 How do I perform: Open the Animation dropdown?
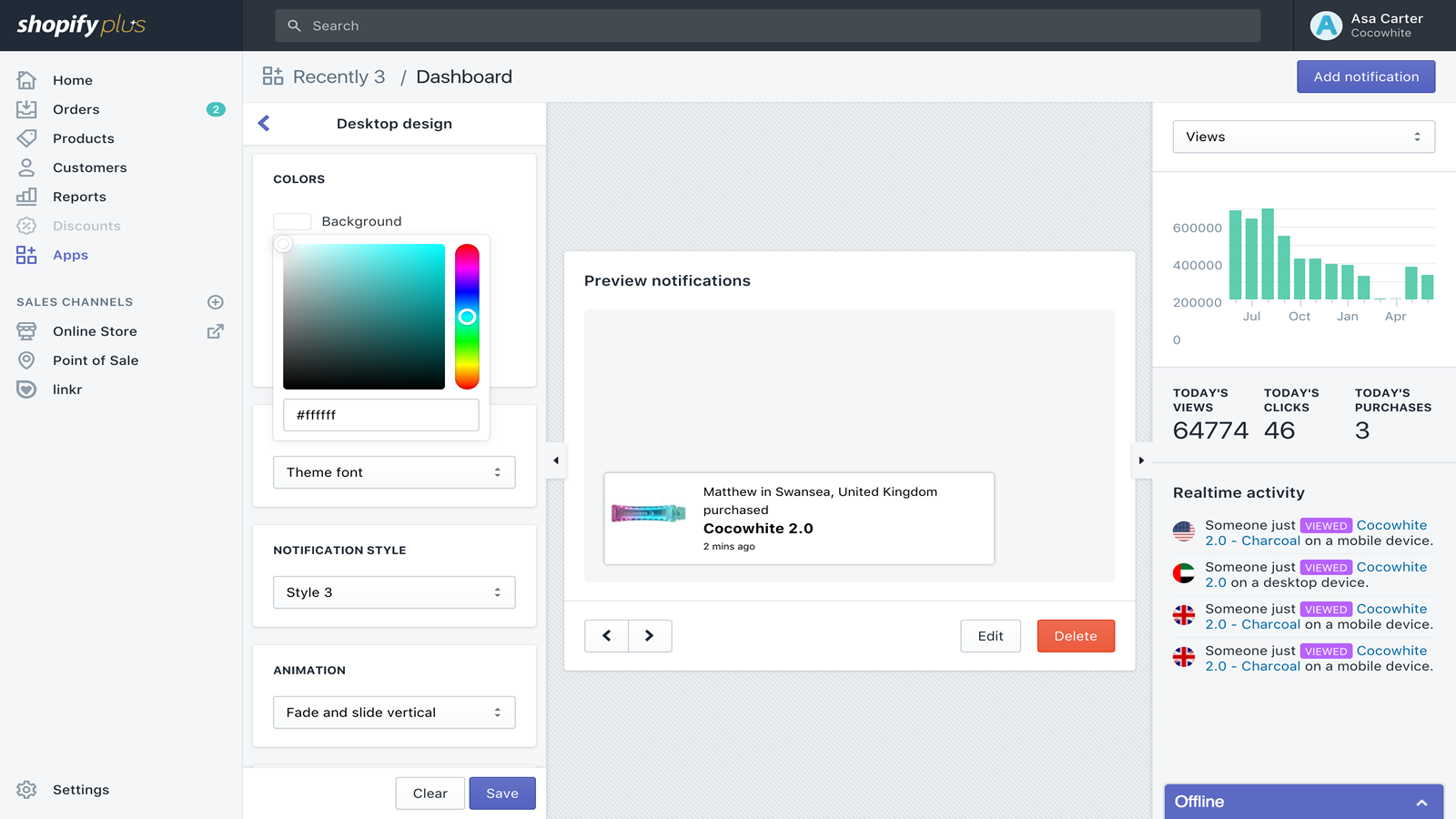[394, 713]
